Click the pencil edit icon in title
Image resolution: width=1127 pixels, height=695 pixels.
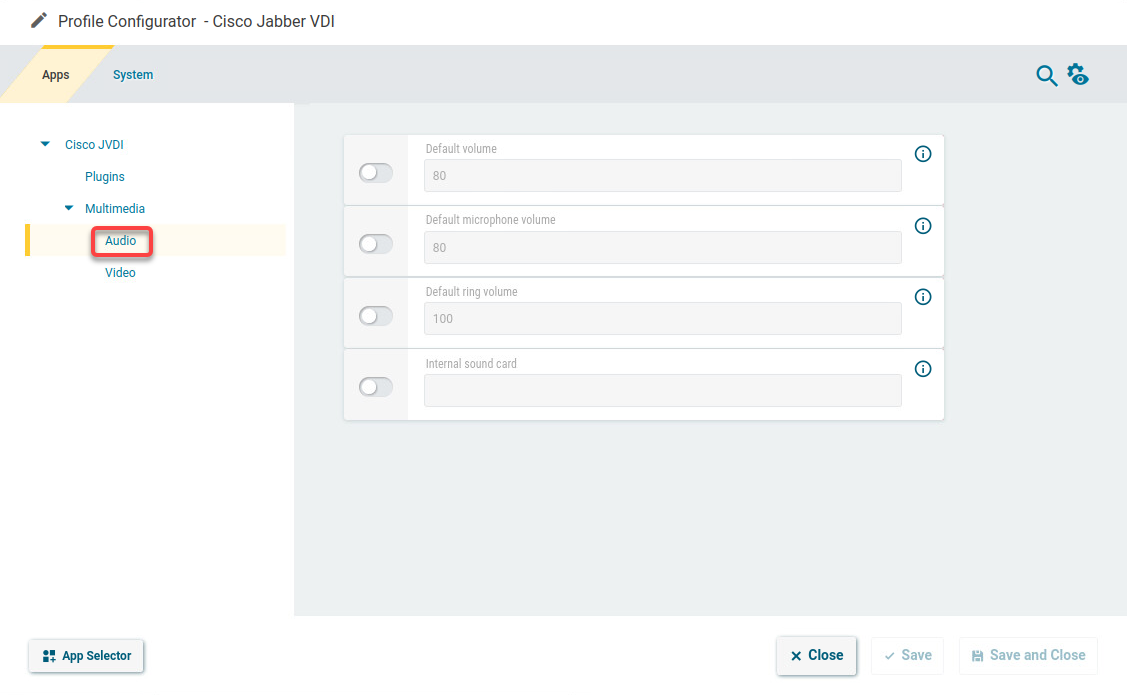[x=39, y=21]
